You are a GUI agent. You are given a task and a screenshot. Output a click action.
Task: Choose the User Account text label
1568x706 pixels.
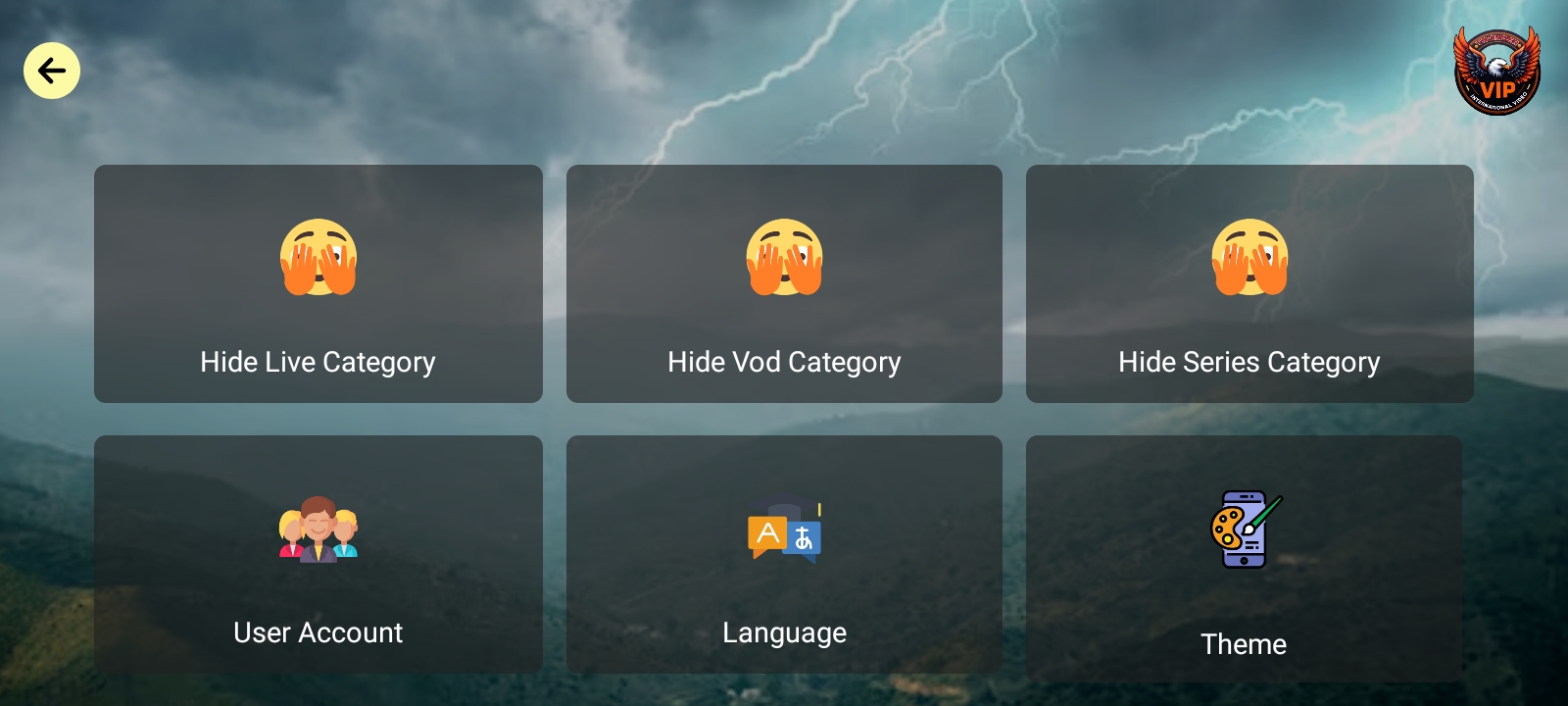318,632
